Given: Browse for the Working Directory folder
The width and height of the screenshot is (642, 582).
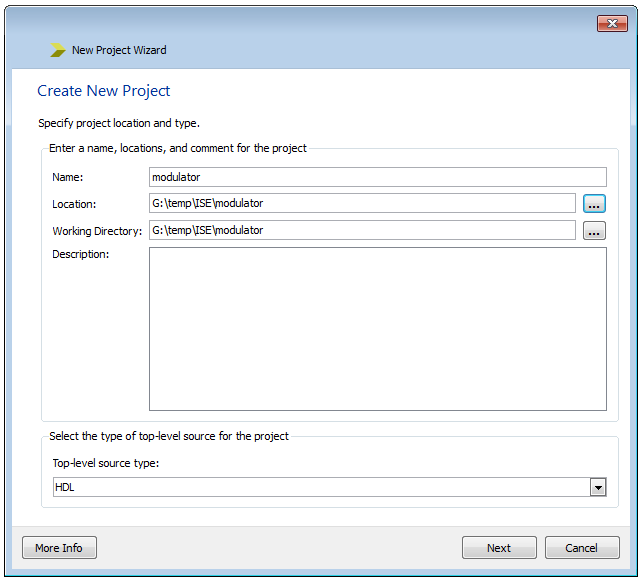Looking at the screenshot, I should 594,231.
